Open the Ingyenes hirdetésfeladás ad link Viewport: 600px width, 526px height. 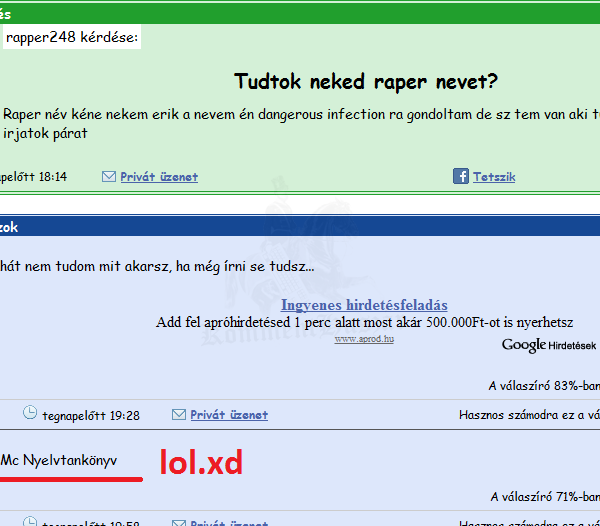(364, 305)
